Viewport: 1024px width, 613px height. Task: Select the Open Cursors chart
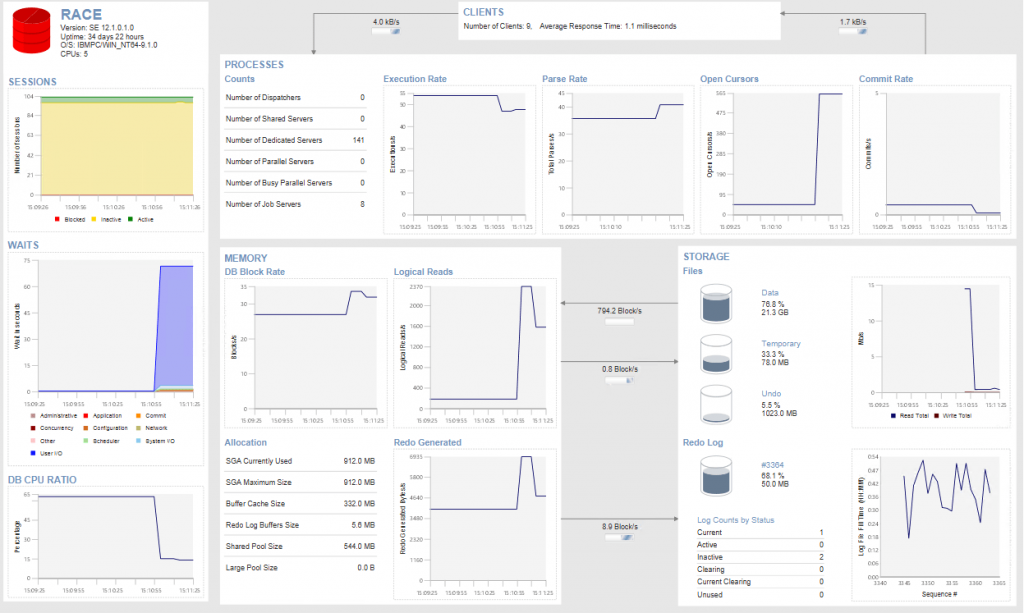(x=776, y=159)
